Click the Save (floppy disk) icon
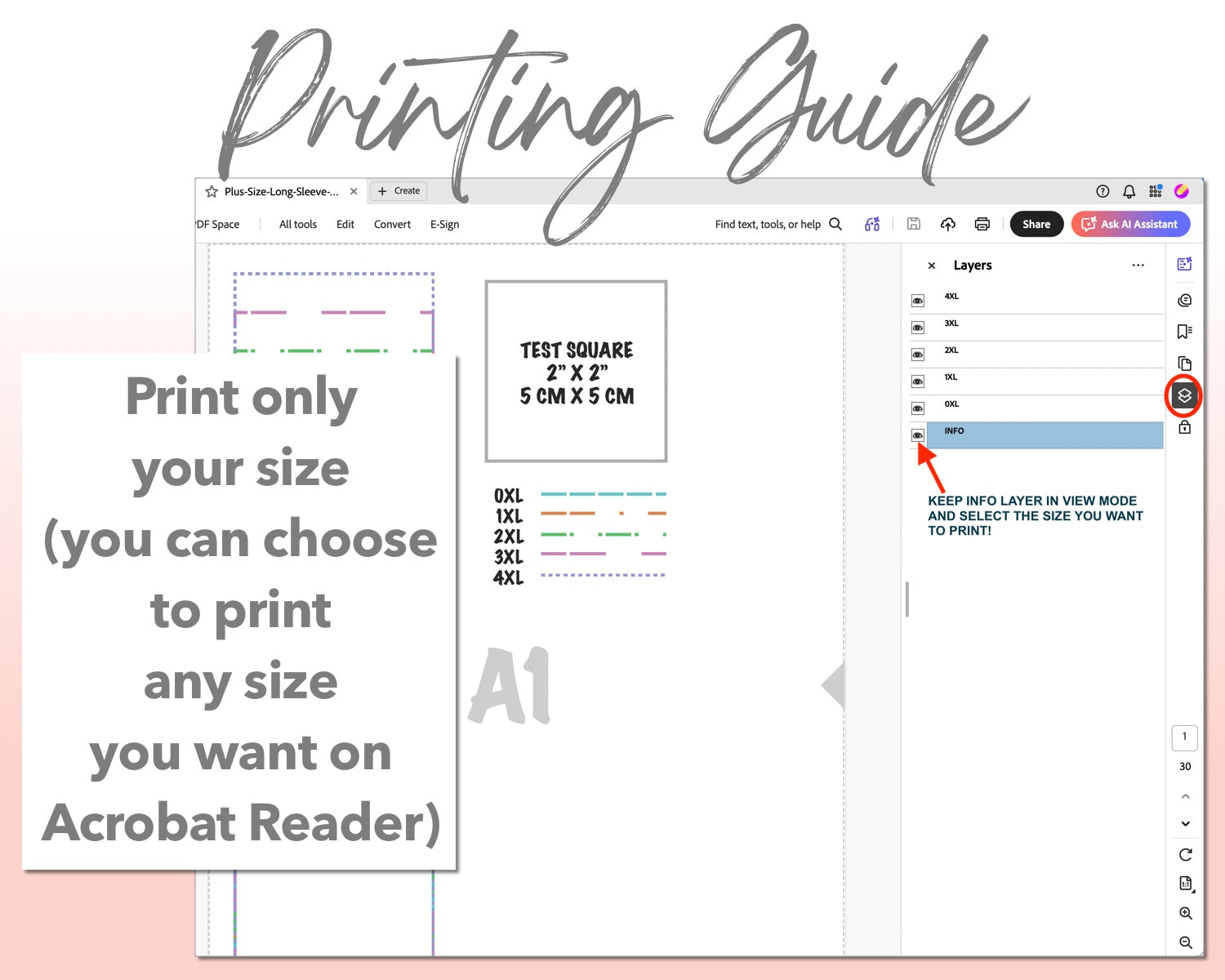 914,224
